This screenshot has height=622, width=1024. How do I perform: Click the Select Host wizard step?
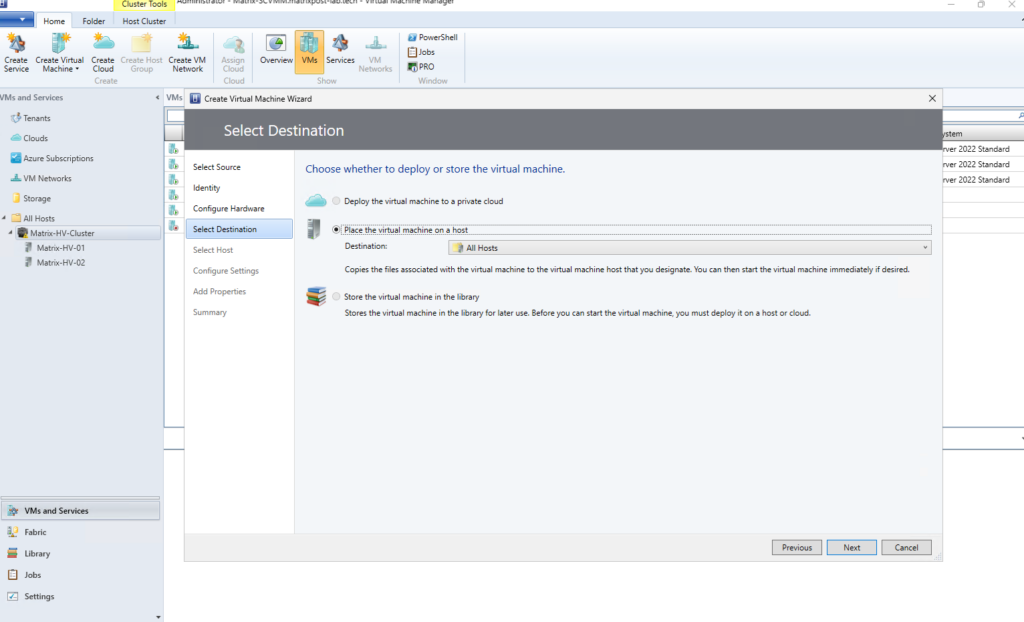(x=213, y=250)
